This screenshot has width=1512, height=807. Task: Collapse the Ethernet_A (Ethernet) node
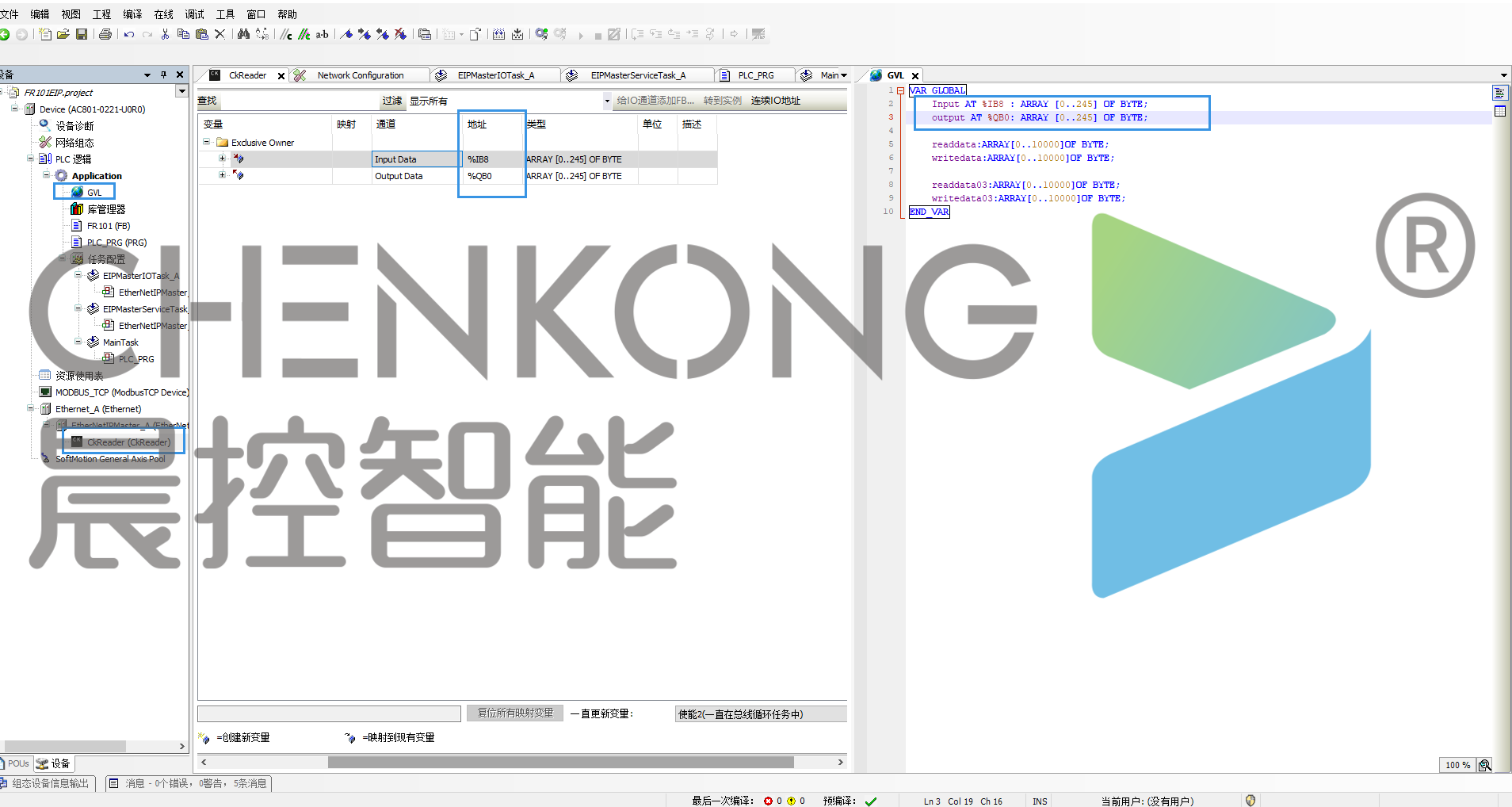pyautogui.click(x=30, y=408)
